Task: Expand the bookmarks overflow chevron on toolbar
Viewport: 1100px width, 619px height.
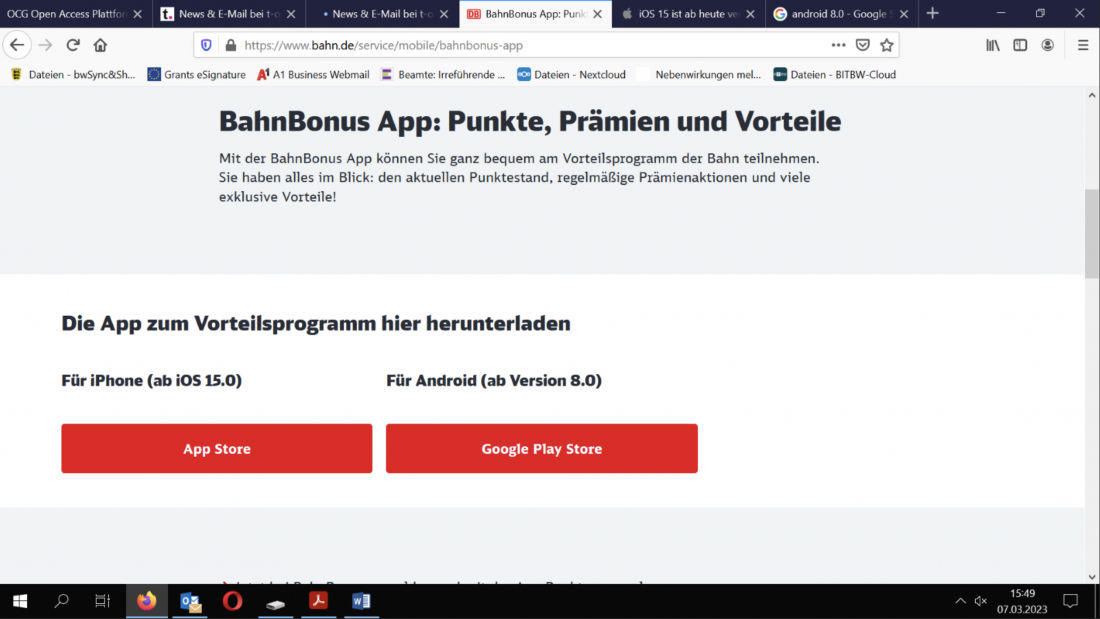Action: pos(1090,74)
